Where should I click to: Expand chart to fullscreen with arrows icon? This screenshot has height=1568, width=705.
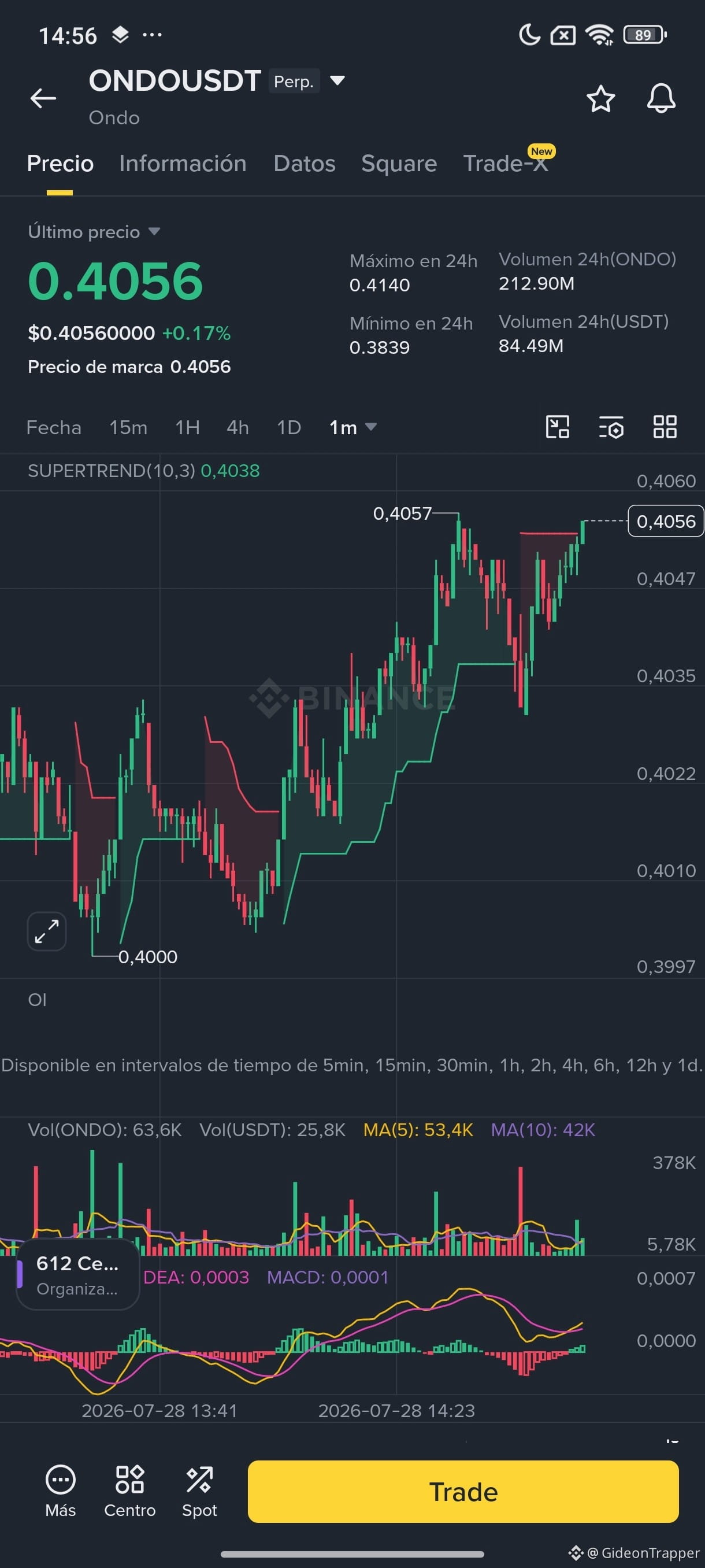point(47,931)
